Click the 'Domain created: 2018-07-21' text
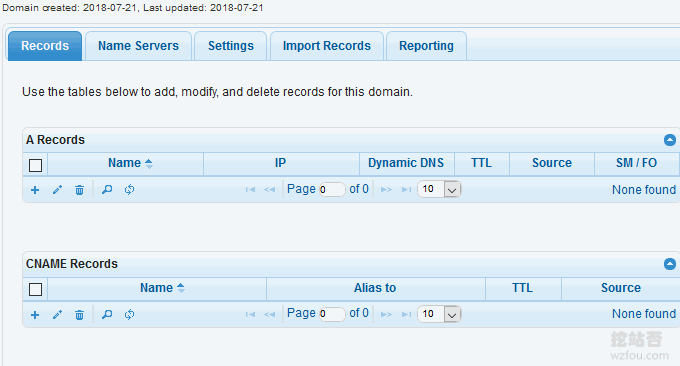This screenshot has width=680, height=366. (70, 8)
